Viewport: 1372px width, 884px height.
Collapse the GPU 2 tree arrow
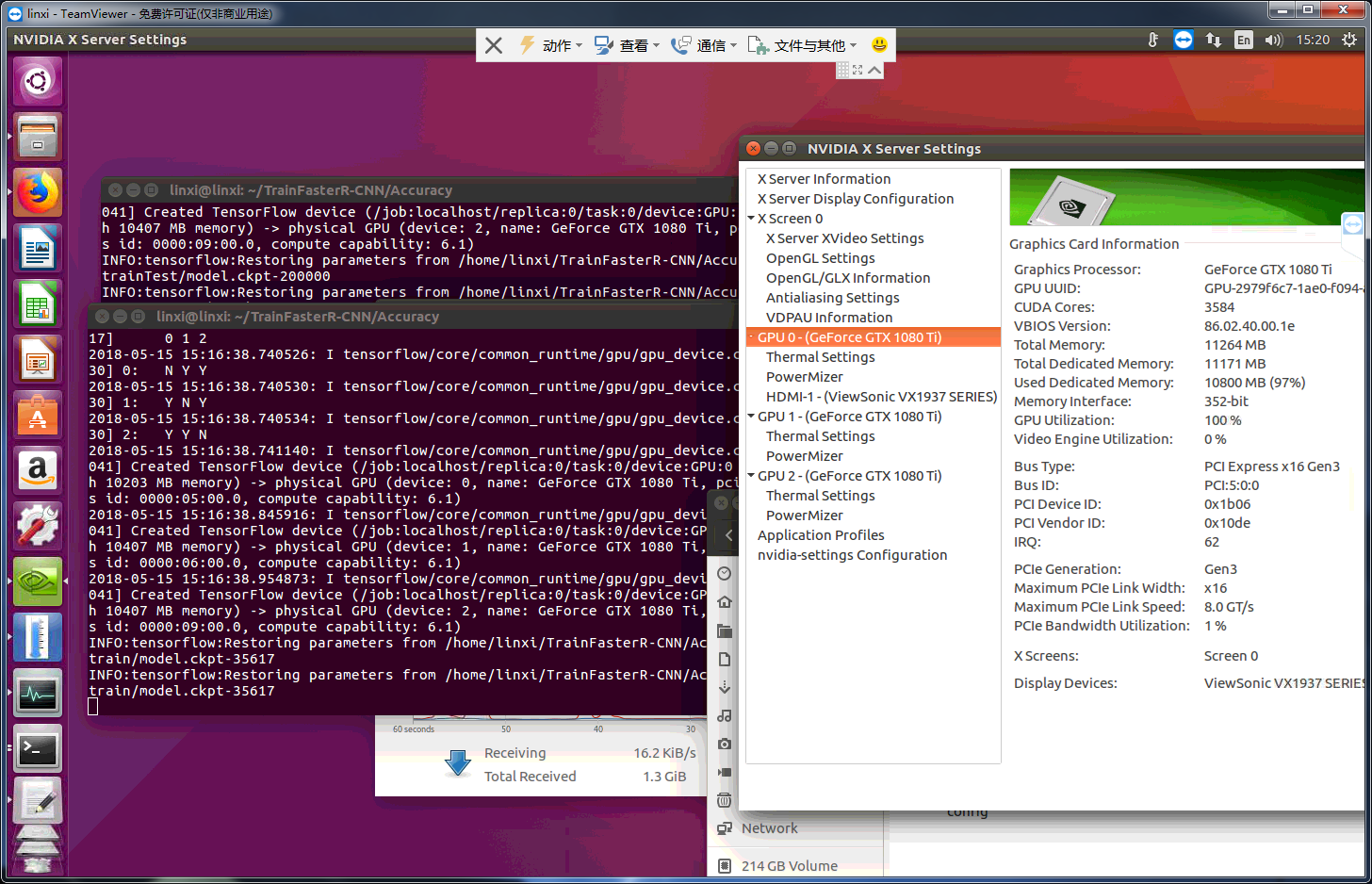751,476
